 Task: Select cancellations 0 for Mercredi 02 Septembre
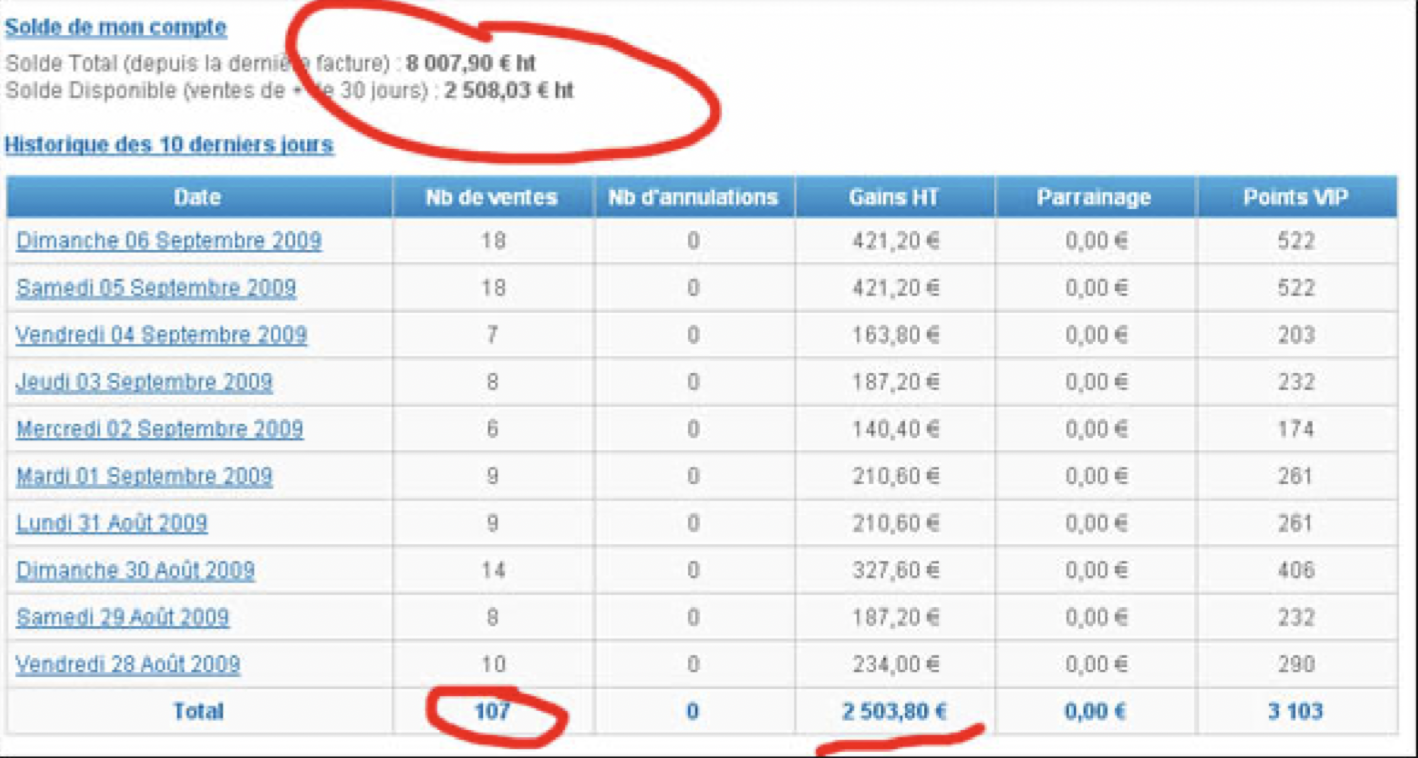[693, 429]
